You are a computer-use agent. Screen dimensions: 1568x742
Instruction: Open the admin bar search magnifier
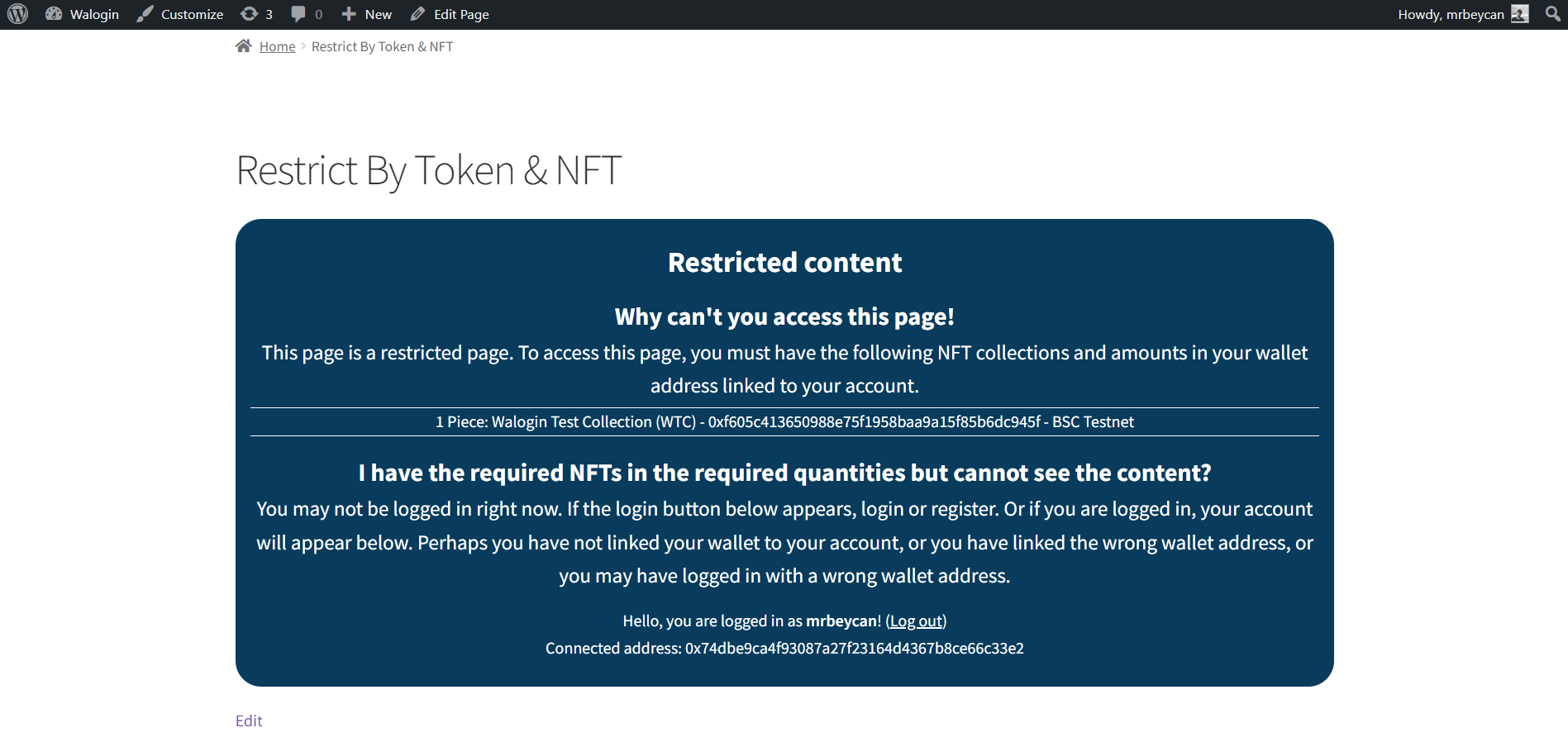[x=1552, y=14]
